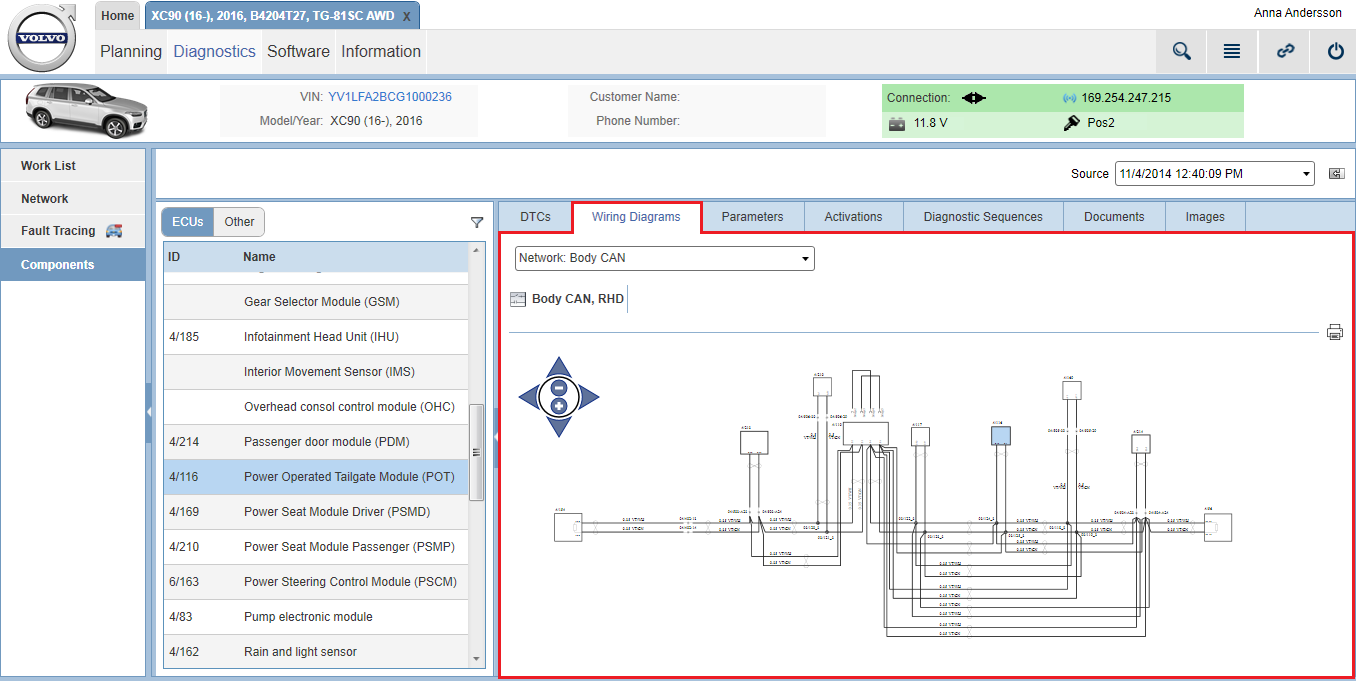
Task: Open the Diagnostics menu
Action: (215, 51)
